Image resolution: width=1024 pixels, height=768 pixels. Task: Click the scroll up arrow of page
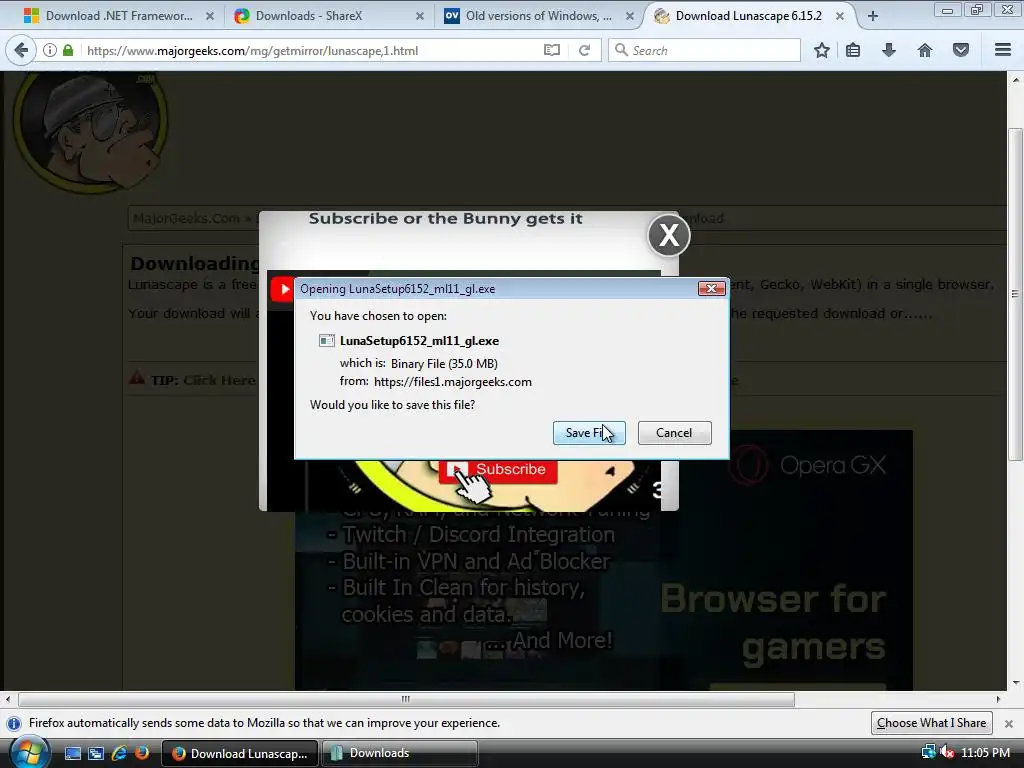pyautogui.click(x=1016, y=79)
